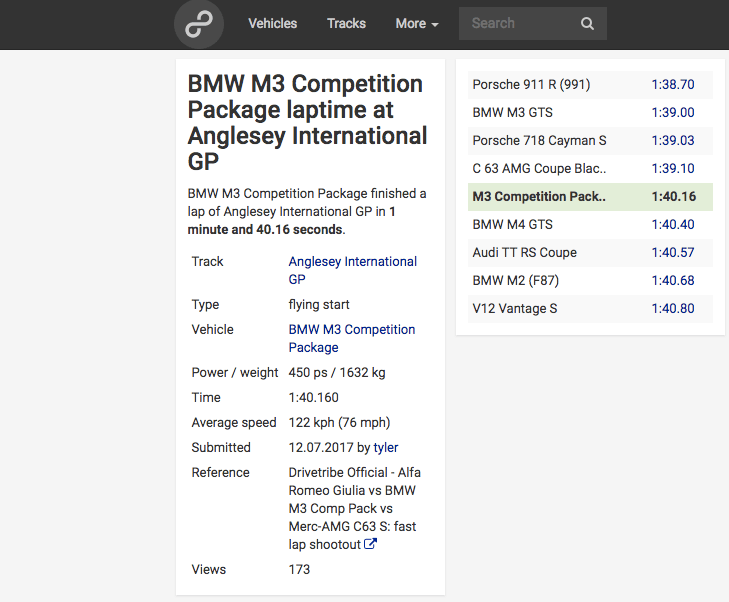Viewport: 729px width, 602px height.
Task: Open submitter tyler's profile link
Action: [385, 447]
